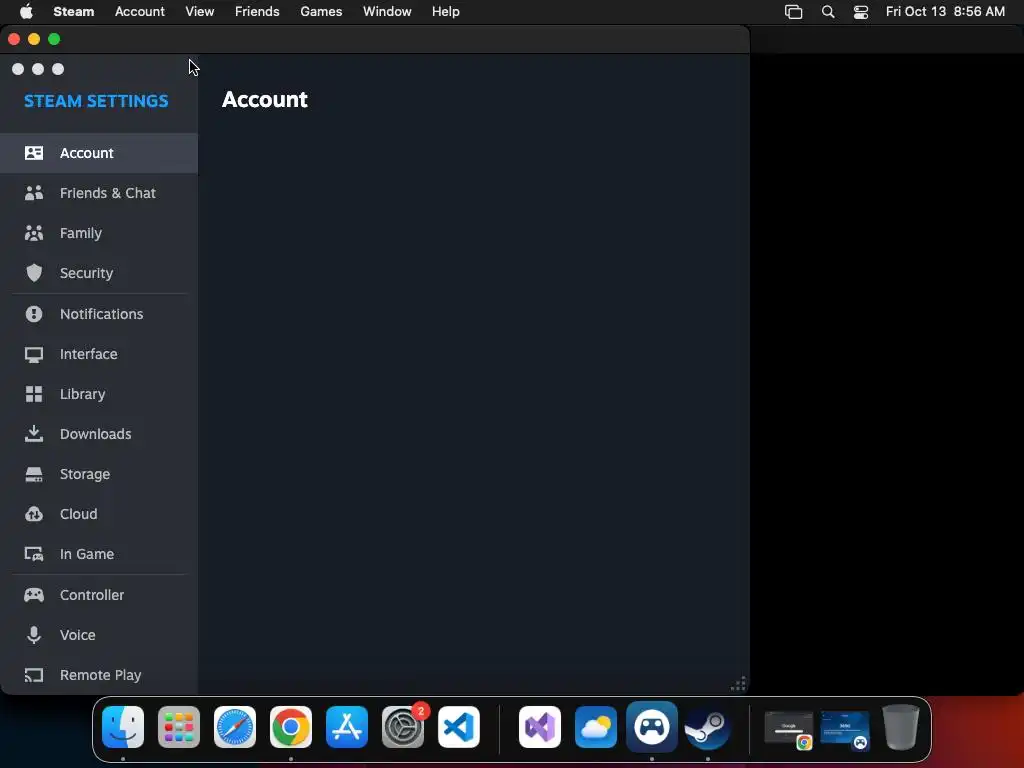Select the Family group icon
The width and height of the screenshot is (1024, 768).
tap(34, 233)
